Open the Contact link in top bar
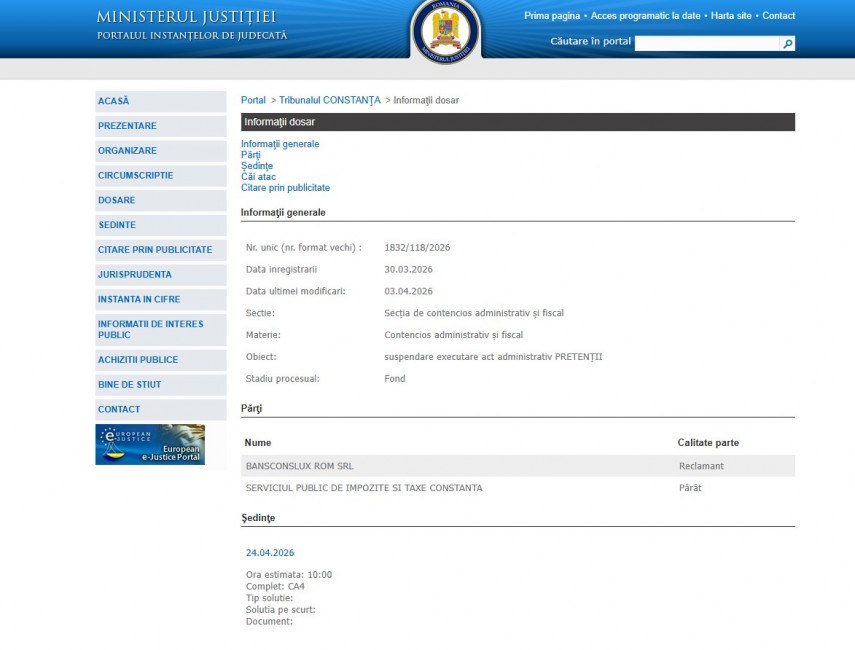The height and width of the screenshot is (650, 855). click(x=779, y=16)
